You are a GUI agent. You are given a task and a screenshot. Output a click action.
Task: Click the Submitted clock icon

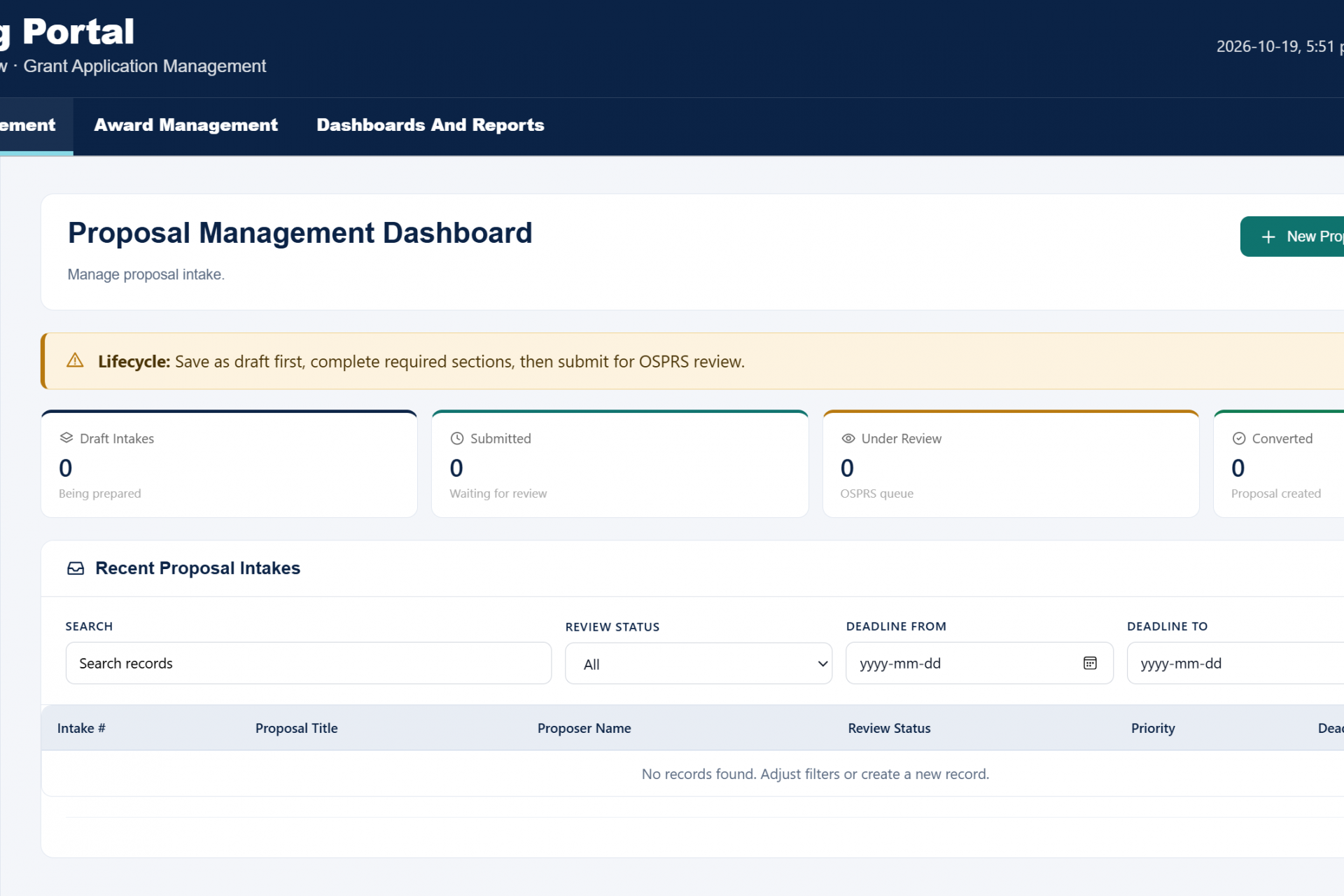click(457, 438)
